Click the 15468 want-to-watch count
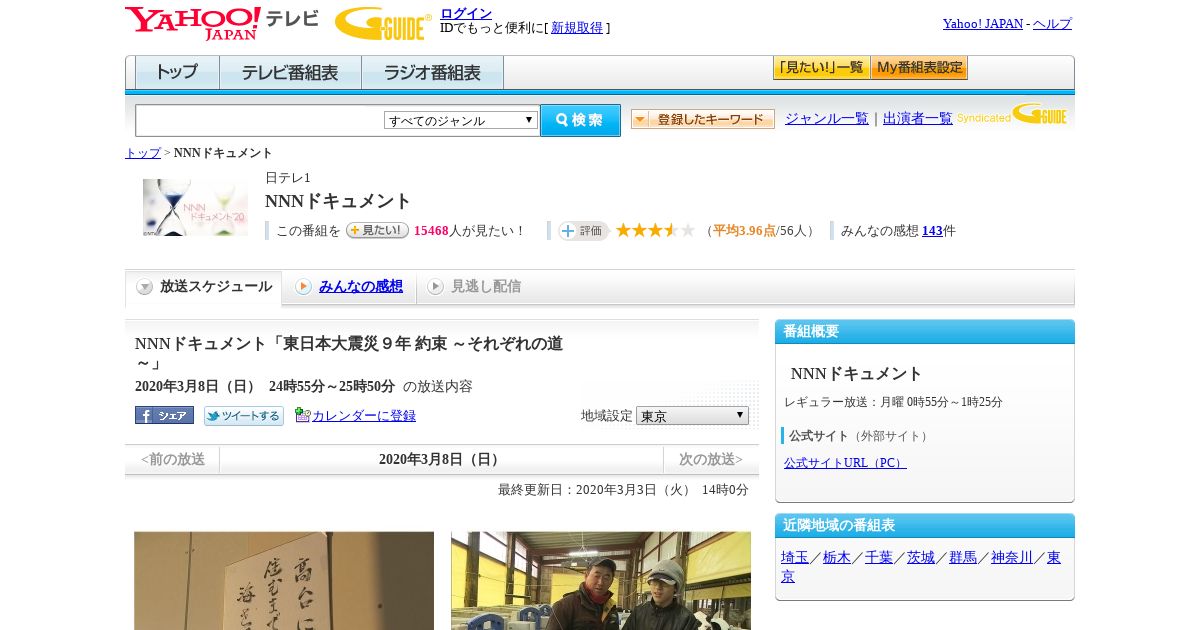The width and height of the screenshot is (1200, 630). click(431, 230)
